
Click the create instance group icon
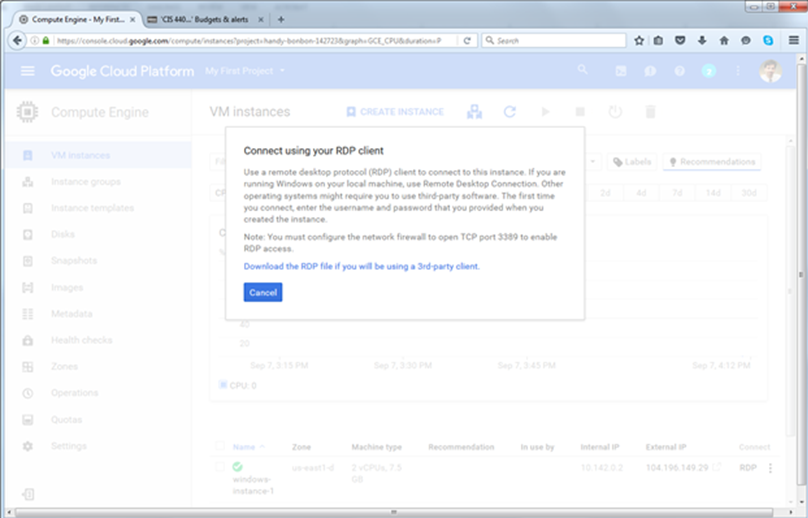[475, 112]
